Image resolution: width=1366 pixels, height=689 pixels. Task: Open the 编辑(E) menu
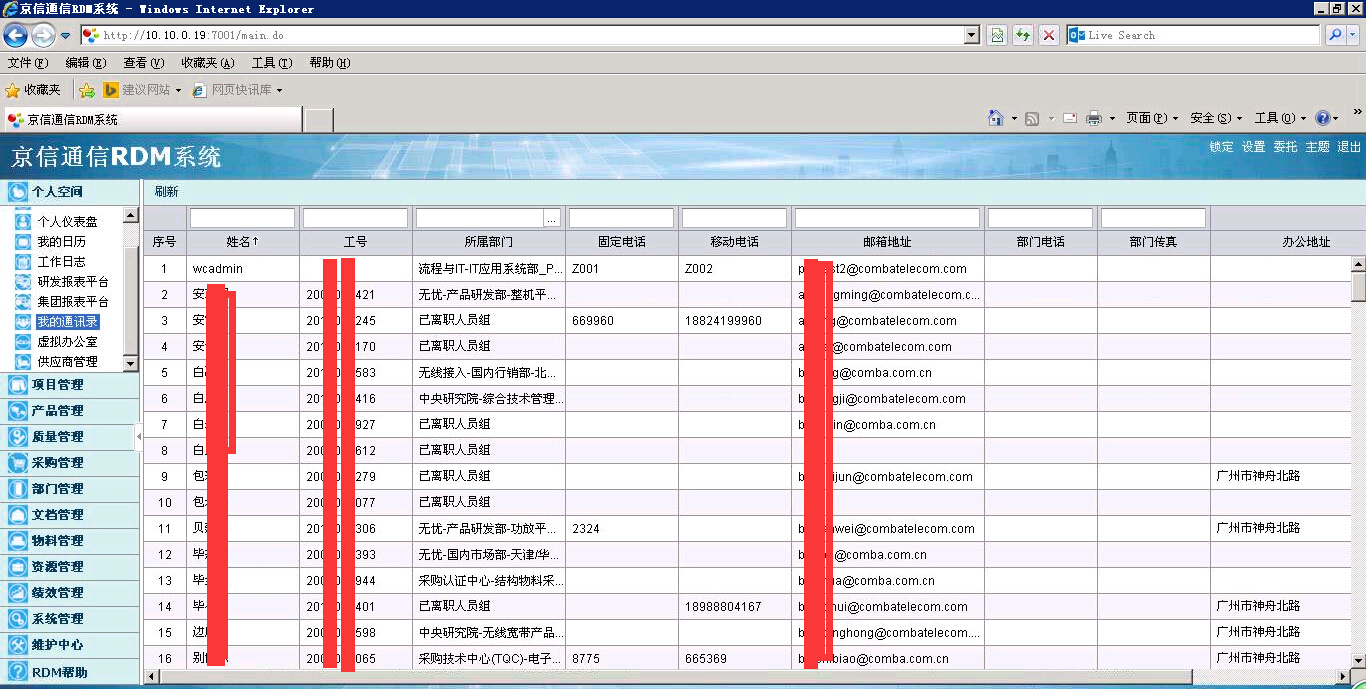point(85,63)
